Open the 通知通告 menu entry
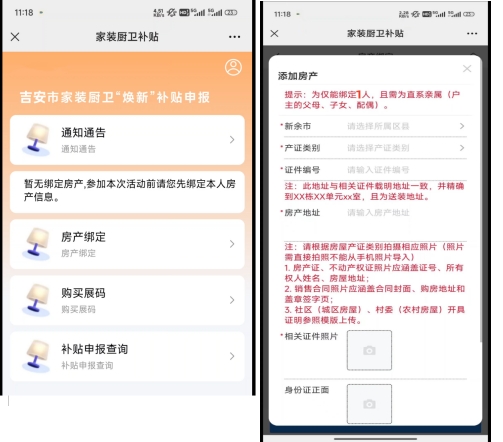503x442 pixels. 127,140
